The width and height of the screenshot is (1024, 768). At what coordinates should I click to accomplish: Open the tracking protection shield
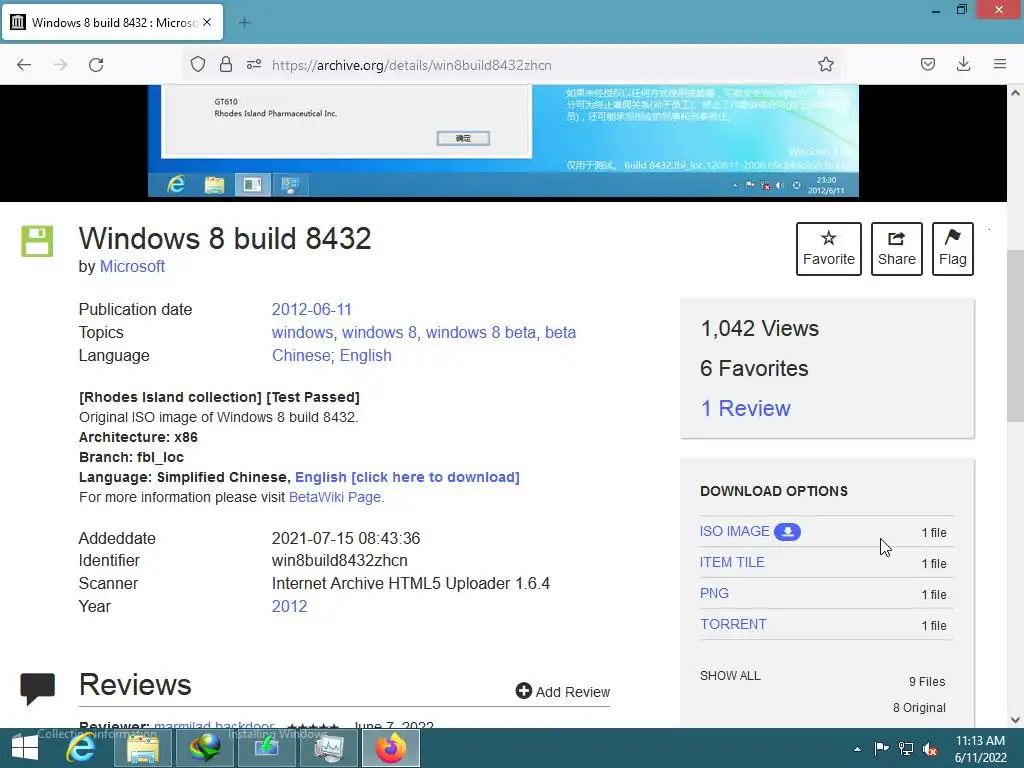(x=198, y=64)
